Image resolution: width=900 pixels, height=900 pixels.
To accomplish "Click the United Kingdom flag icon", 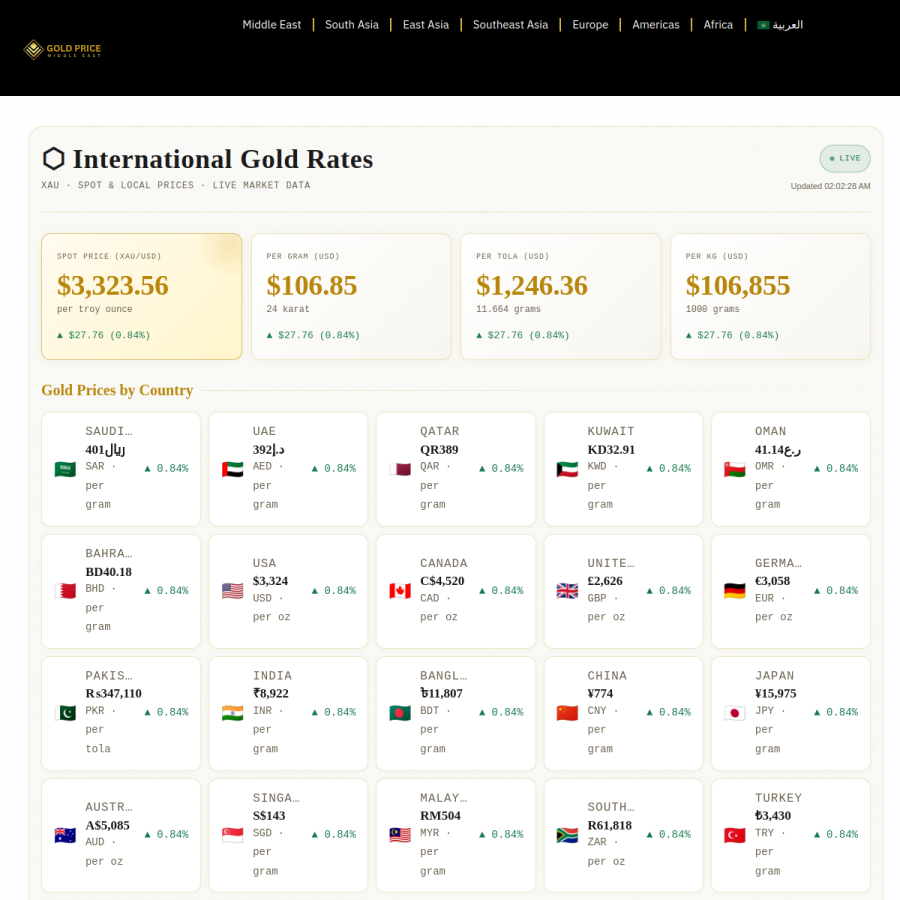I will tap(567, 591).
